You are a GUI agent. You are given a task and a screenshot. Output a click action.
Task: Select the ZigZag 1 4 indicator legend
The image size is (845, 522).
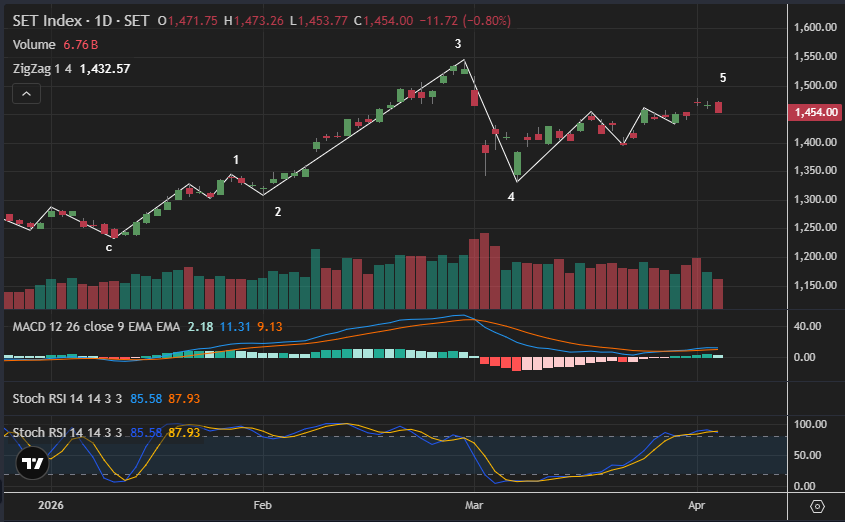[42, 69]
